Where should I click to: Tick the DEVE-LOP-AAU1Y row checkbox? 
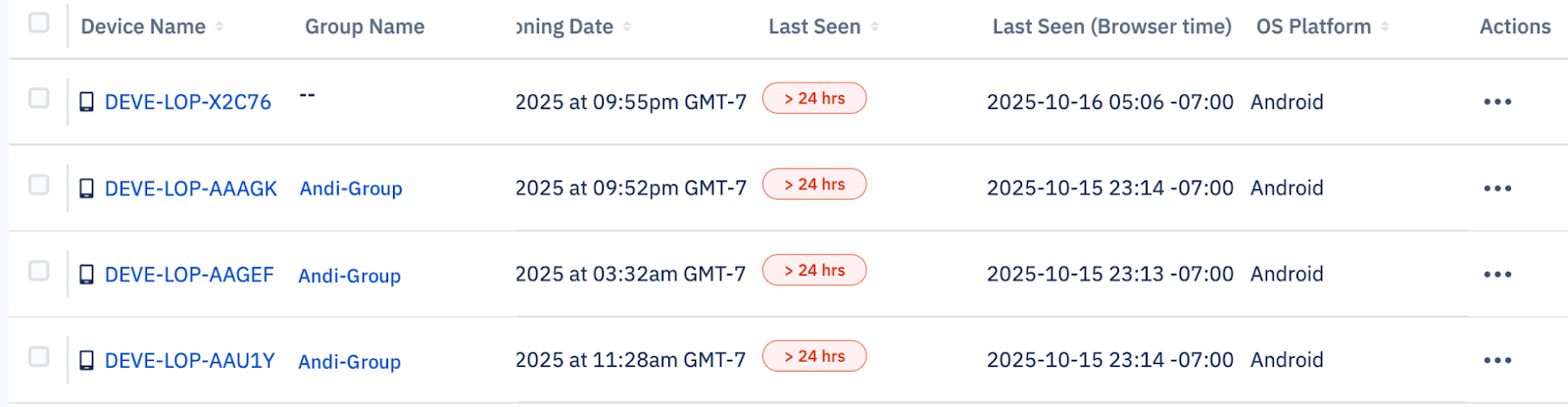pyautogui.click(x=39, y=357)
